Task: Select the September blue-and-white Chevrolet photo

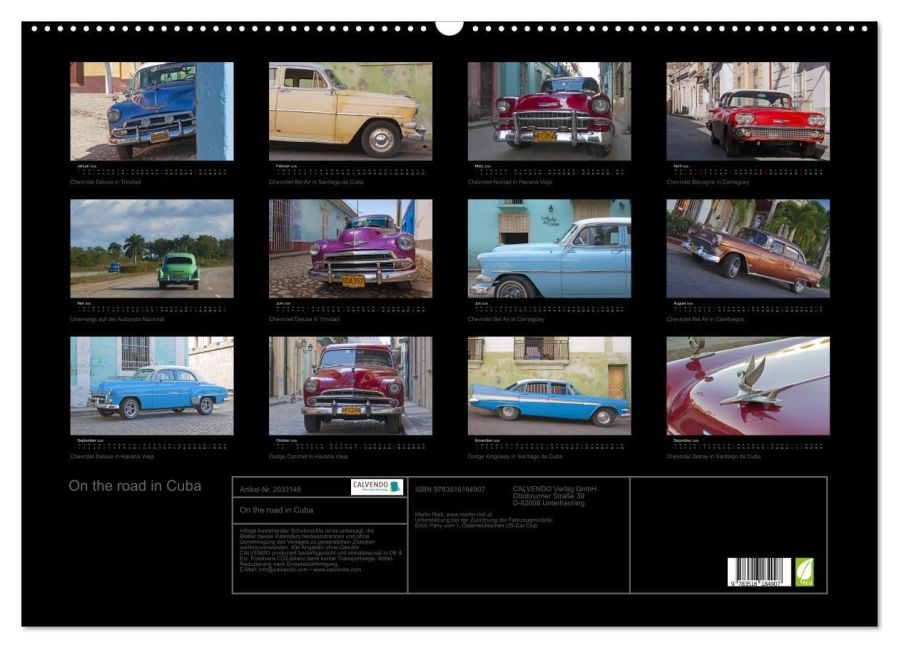Action: (152, 385)
